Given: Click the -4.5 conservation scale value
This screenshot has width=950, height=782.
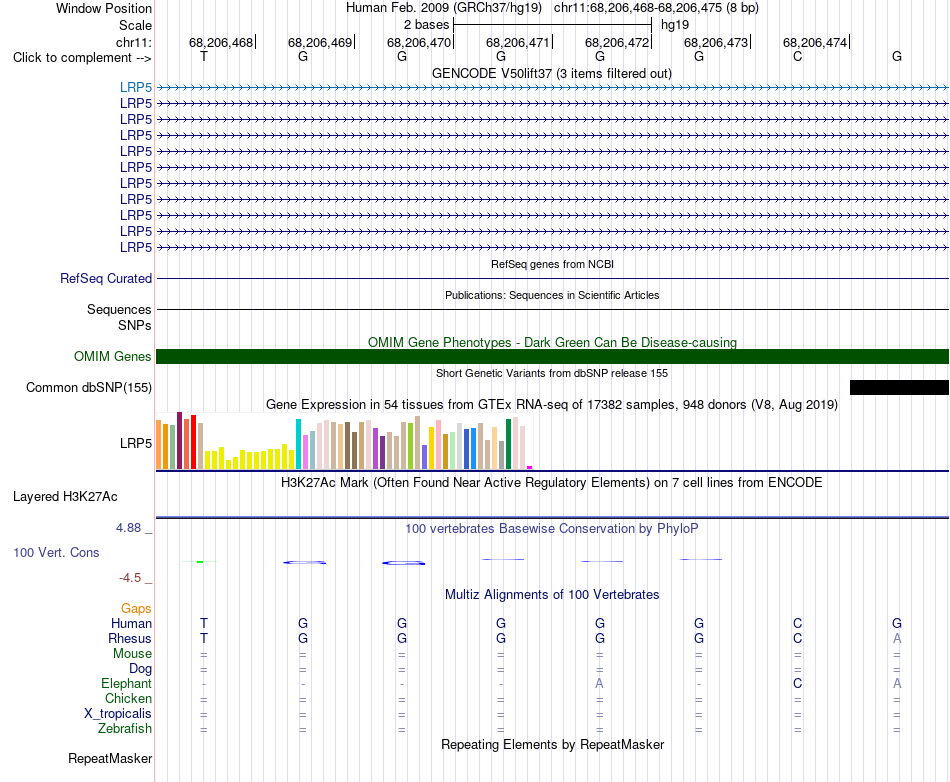Looking at the screenshot, I should tap(130, 578).
